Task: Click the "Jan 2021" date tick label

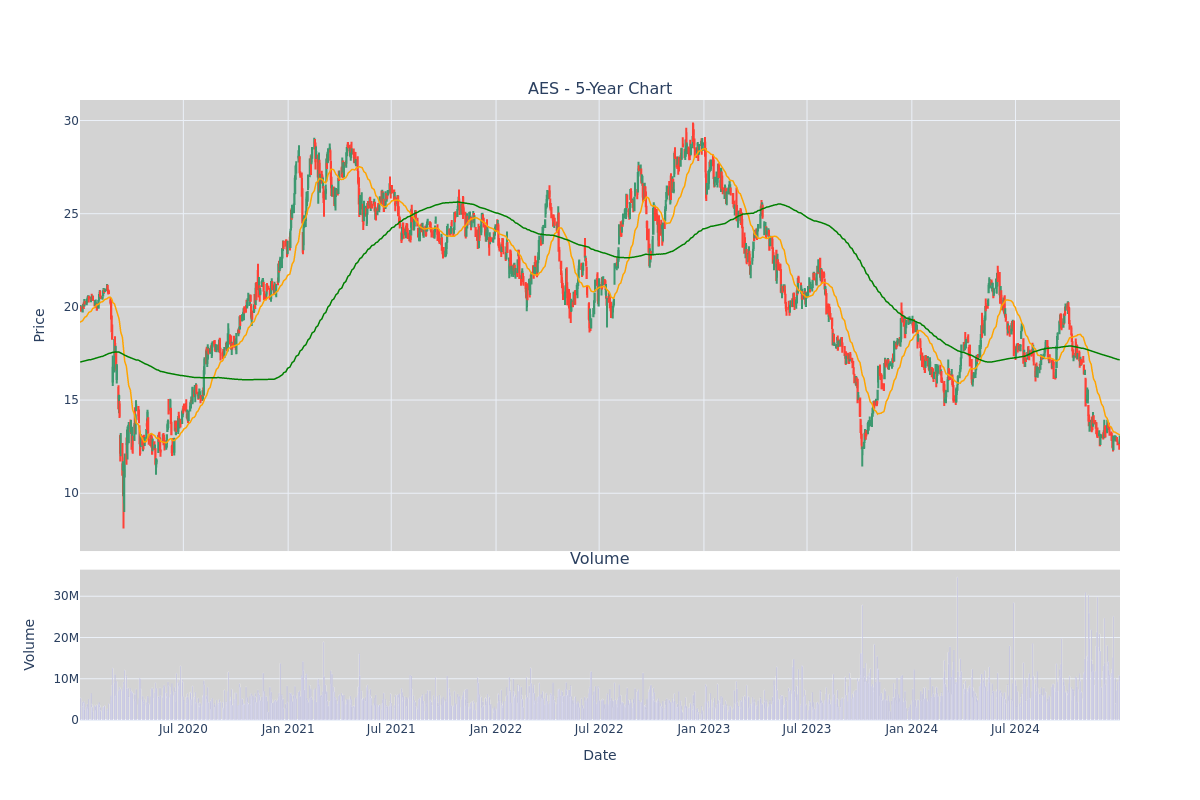Action: [x=288, y=729]
